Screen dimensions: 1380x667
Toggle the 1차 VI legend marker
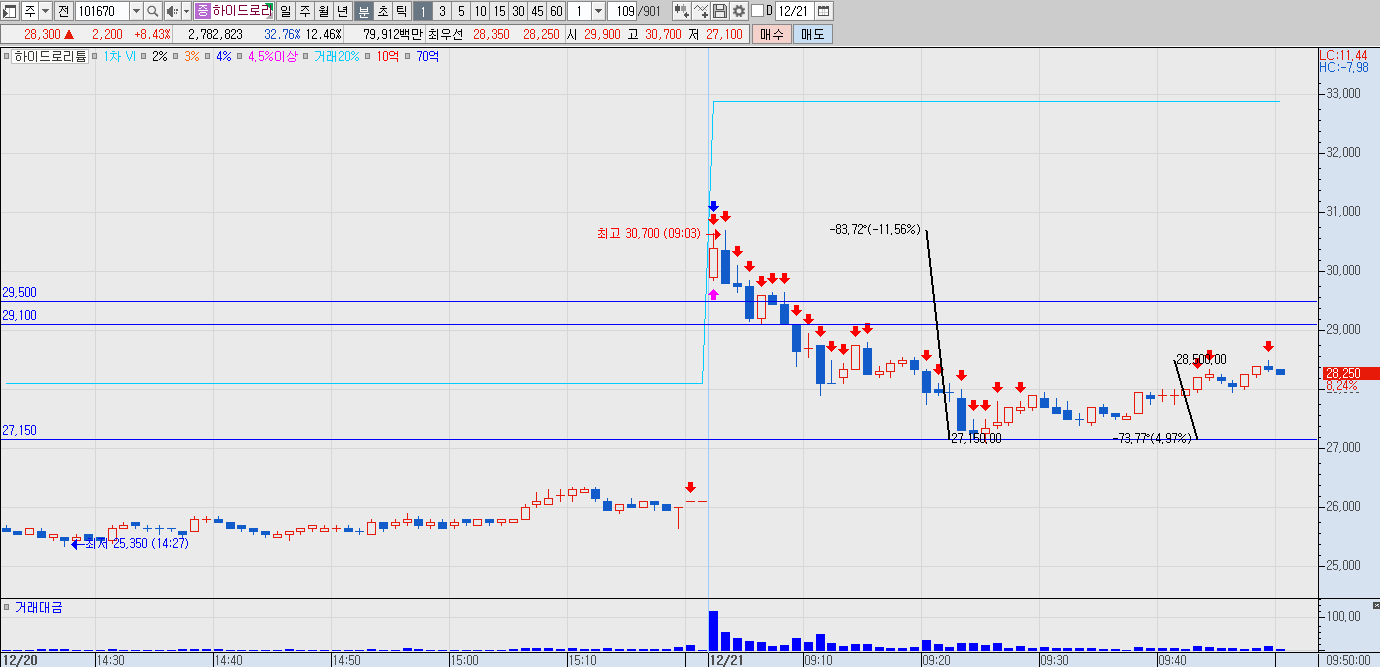[x=96, y=57]
